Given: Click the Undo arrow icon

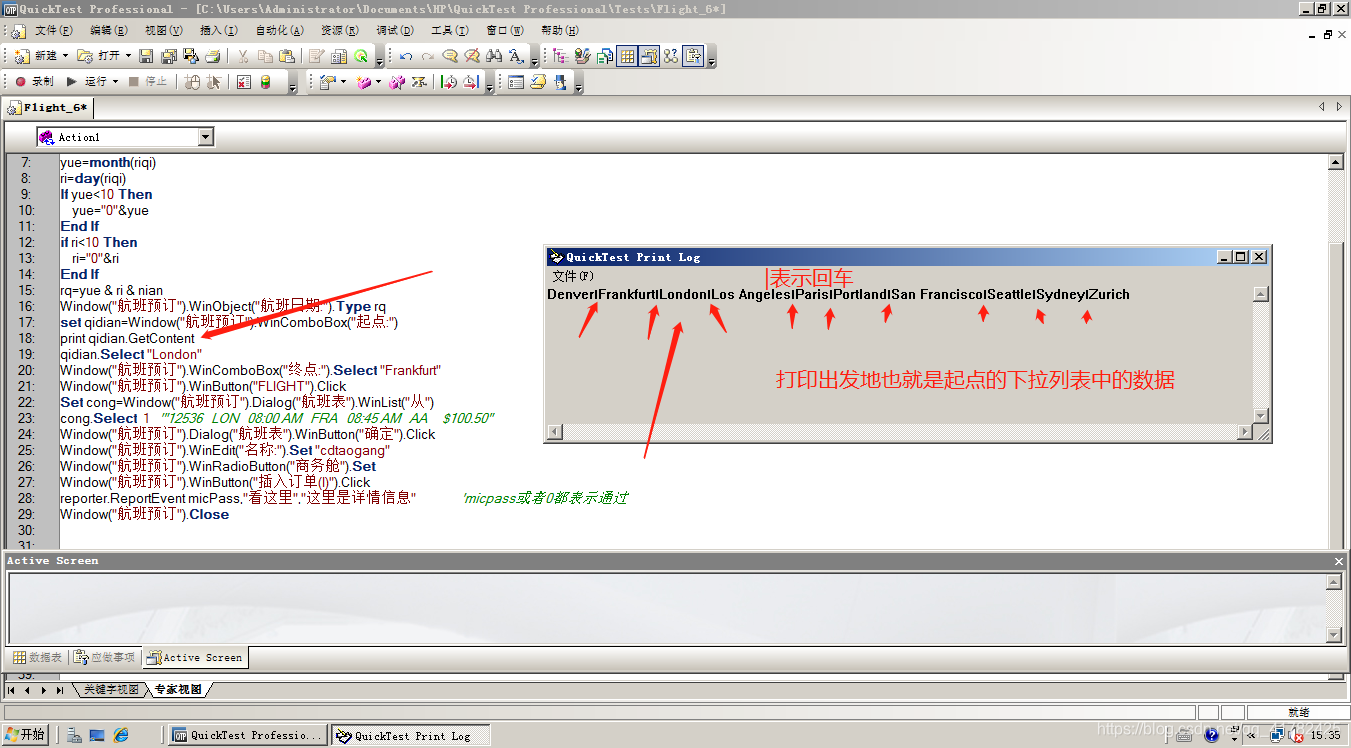Looking at the screenshot, I should 405,56.
